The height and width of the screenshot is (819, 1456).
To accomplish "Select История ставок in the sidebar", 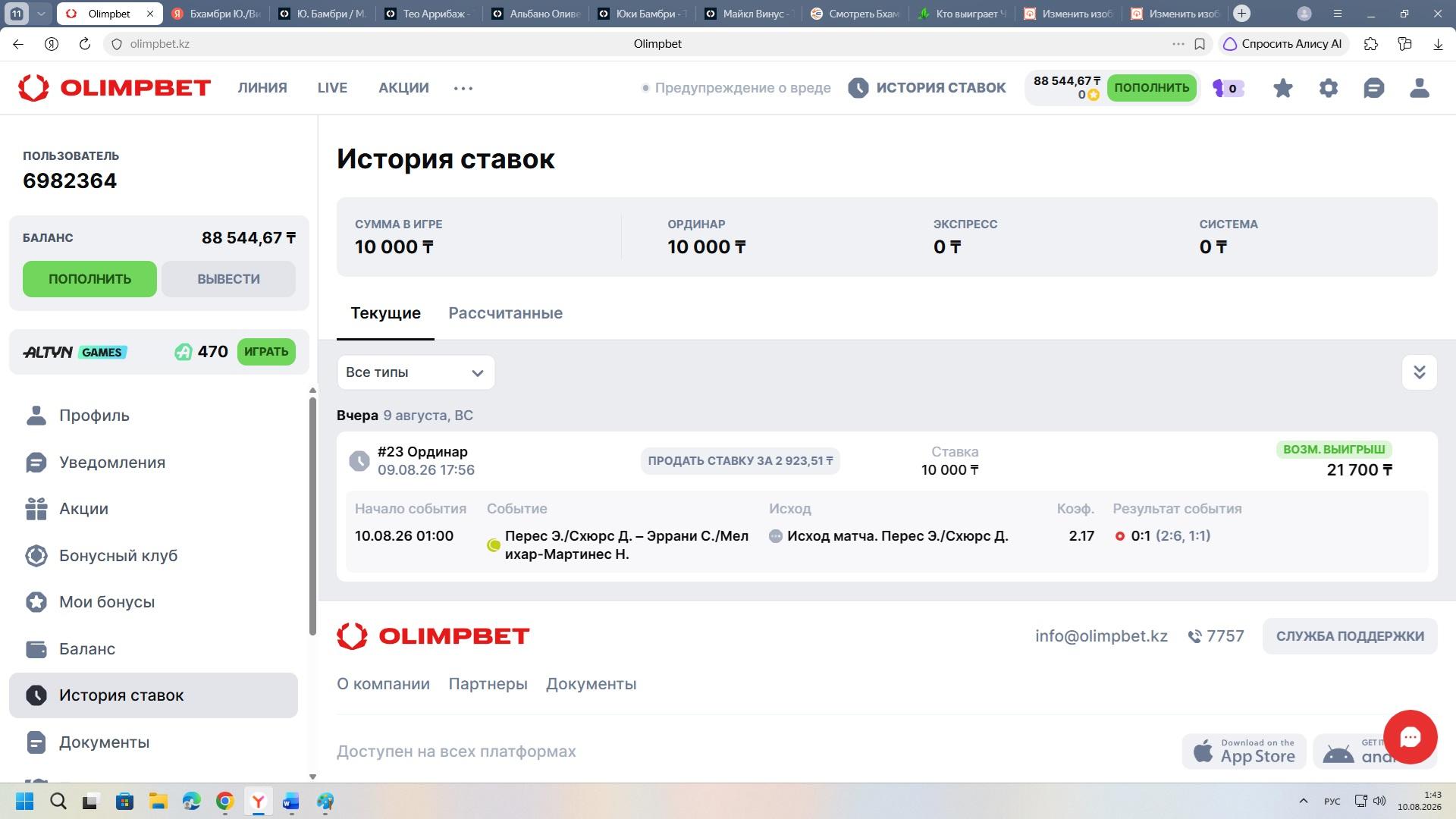I will pos(153,695).
